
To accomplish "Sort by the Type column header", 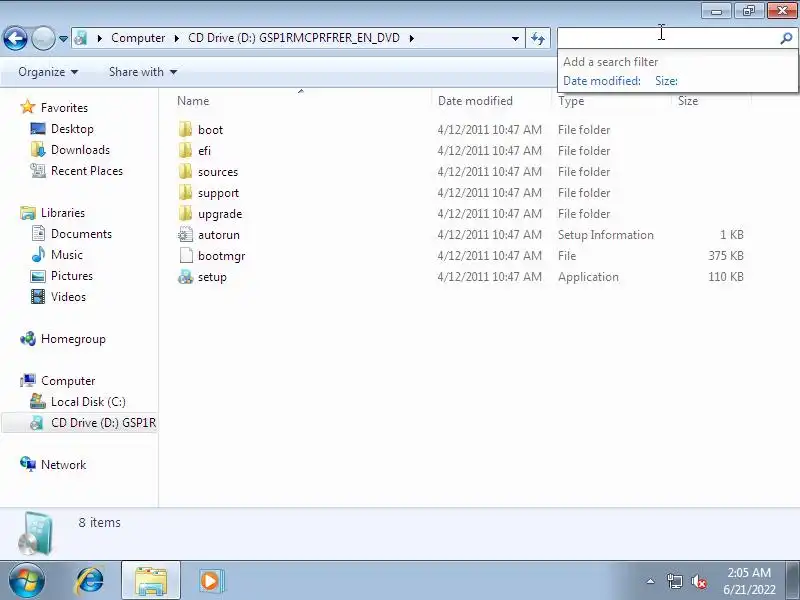I will 570,101.
